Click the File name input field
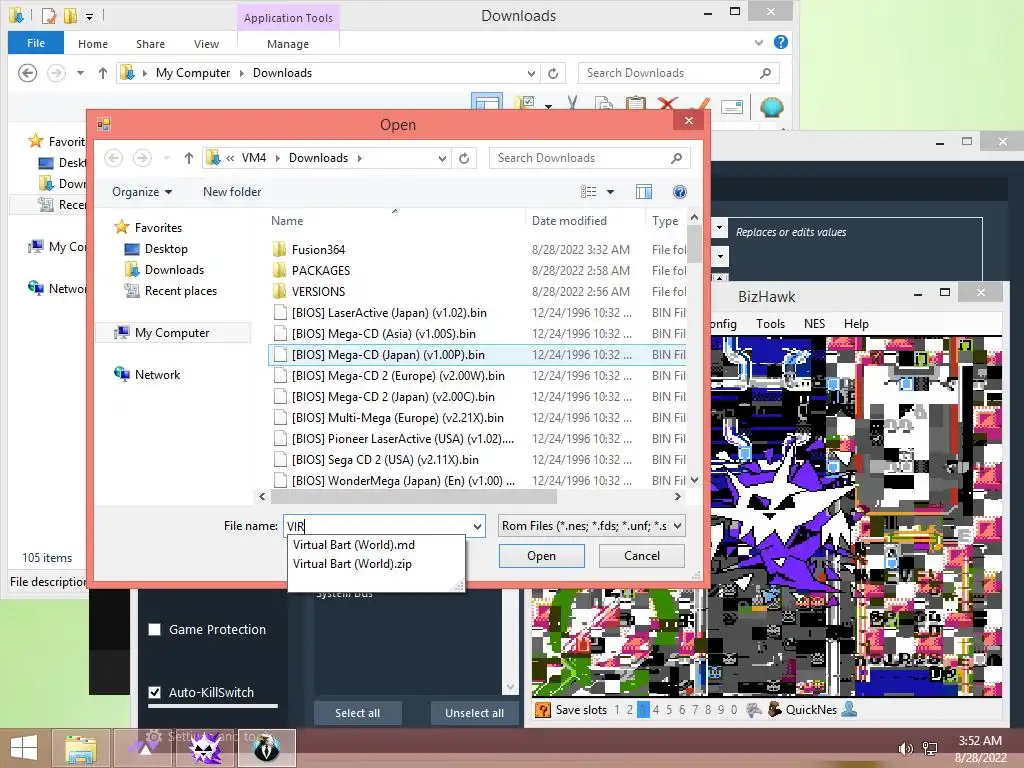Screen dimensions: 1024x768 tap(377, 526)
